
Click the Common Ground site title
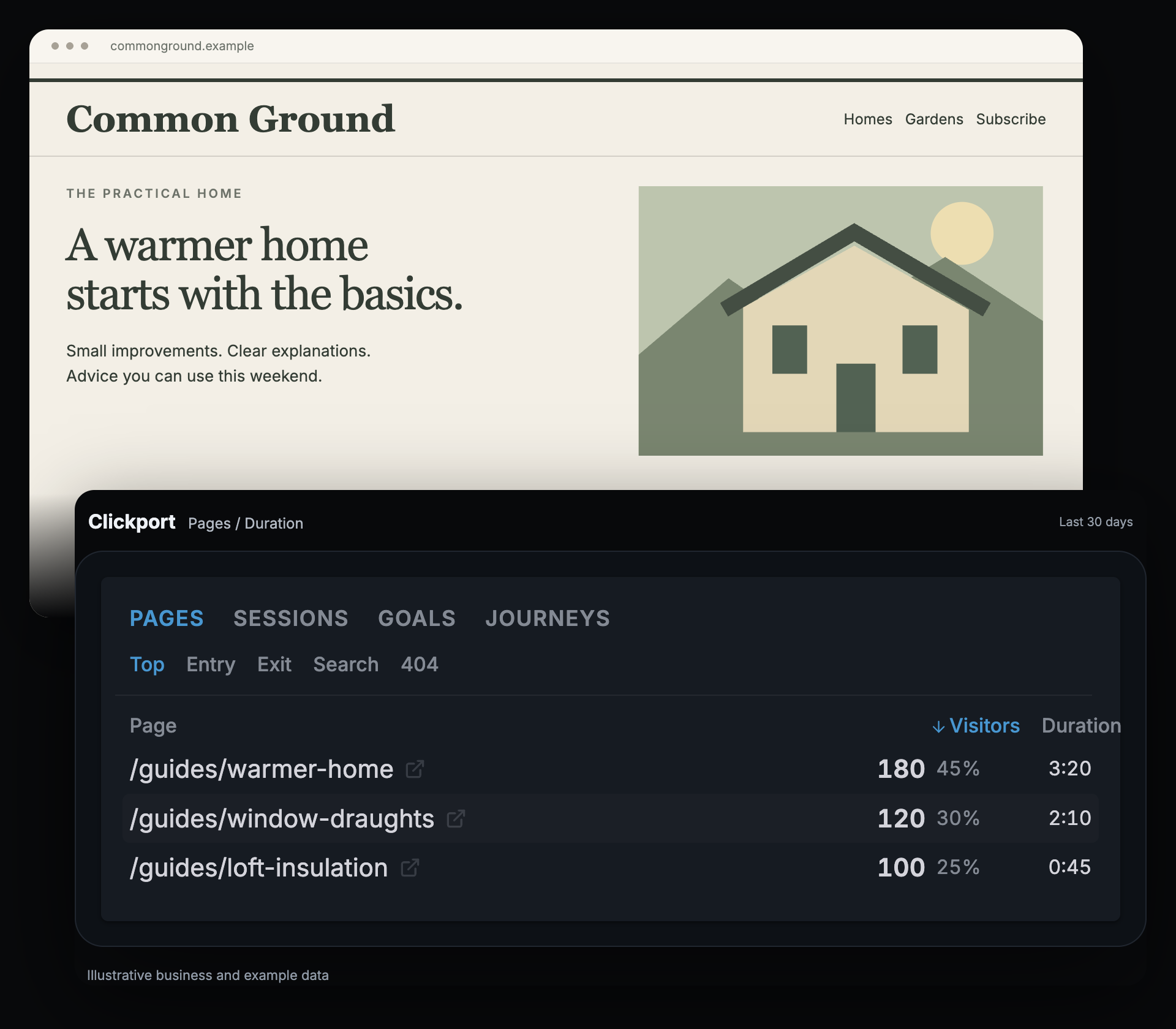click(230, 119)
